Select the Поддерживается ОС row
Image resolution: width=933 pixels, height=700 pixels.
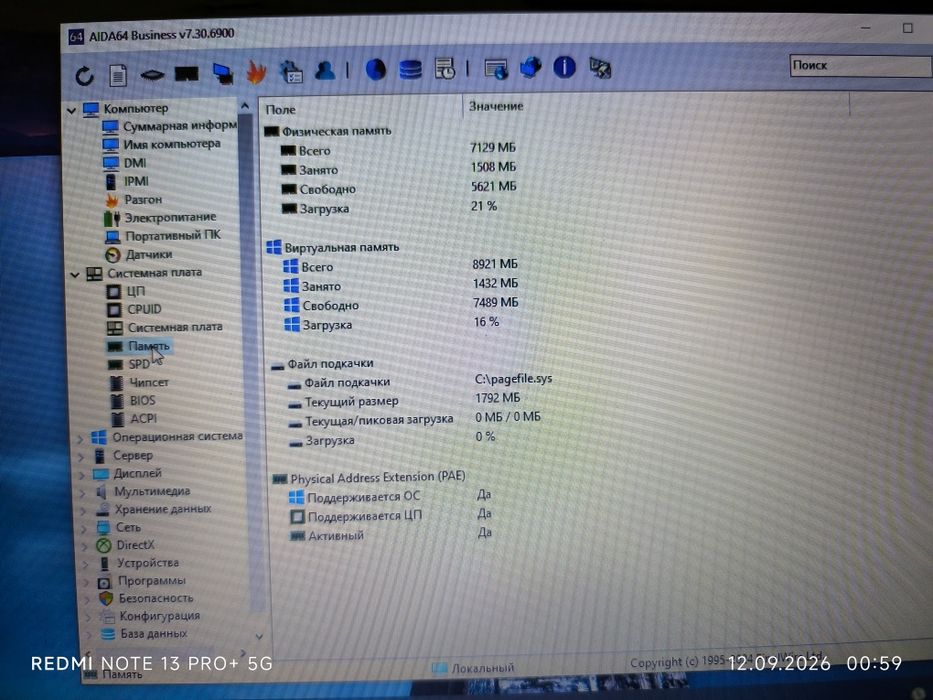(x=364, y=497)
